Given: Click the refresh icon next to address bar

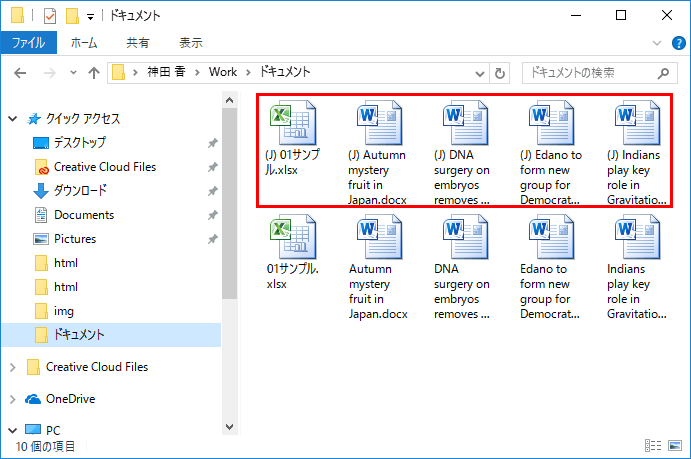Looking at the screenshot, I should pyautogui.click(x=500, y=73).
